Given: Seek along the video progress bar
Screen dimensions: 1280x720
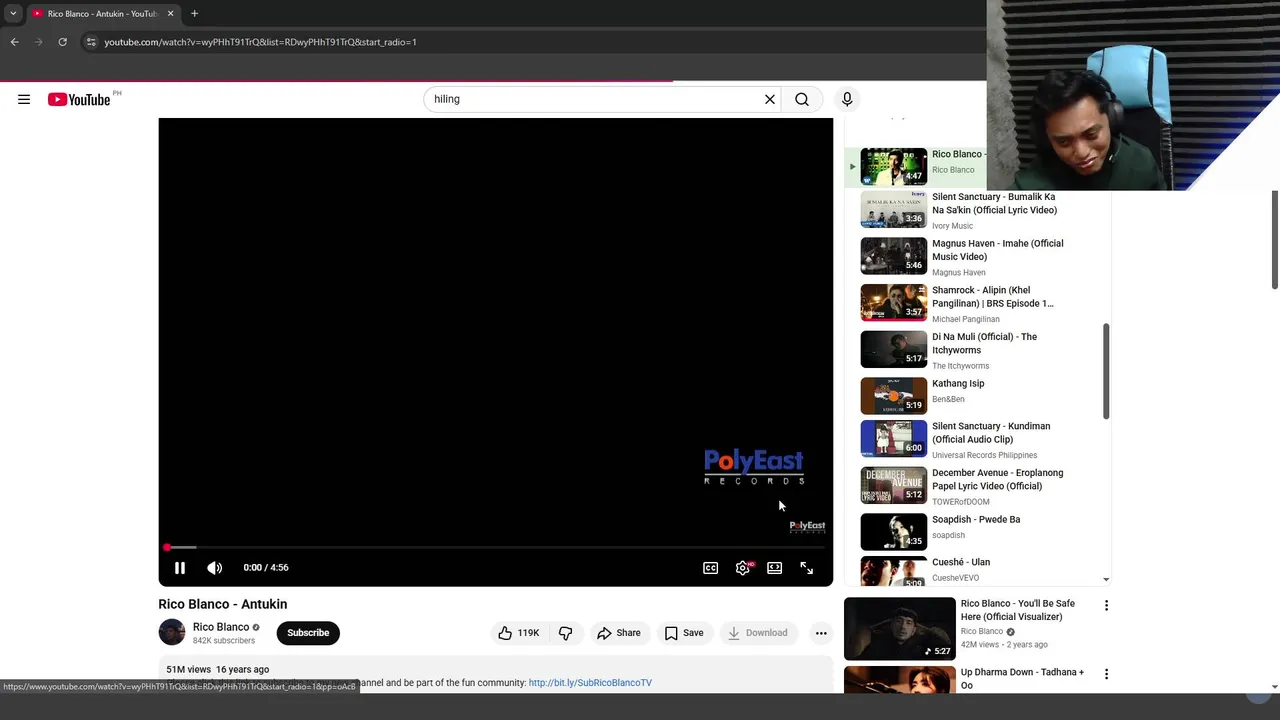Looking at the screenshot, I should coord(495,547).
